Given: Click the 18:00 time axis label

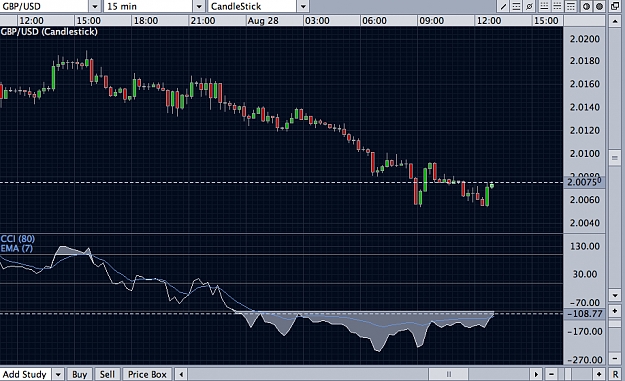Looking at the screenshot, I should [x=145, y=21].
